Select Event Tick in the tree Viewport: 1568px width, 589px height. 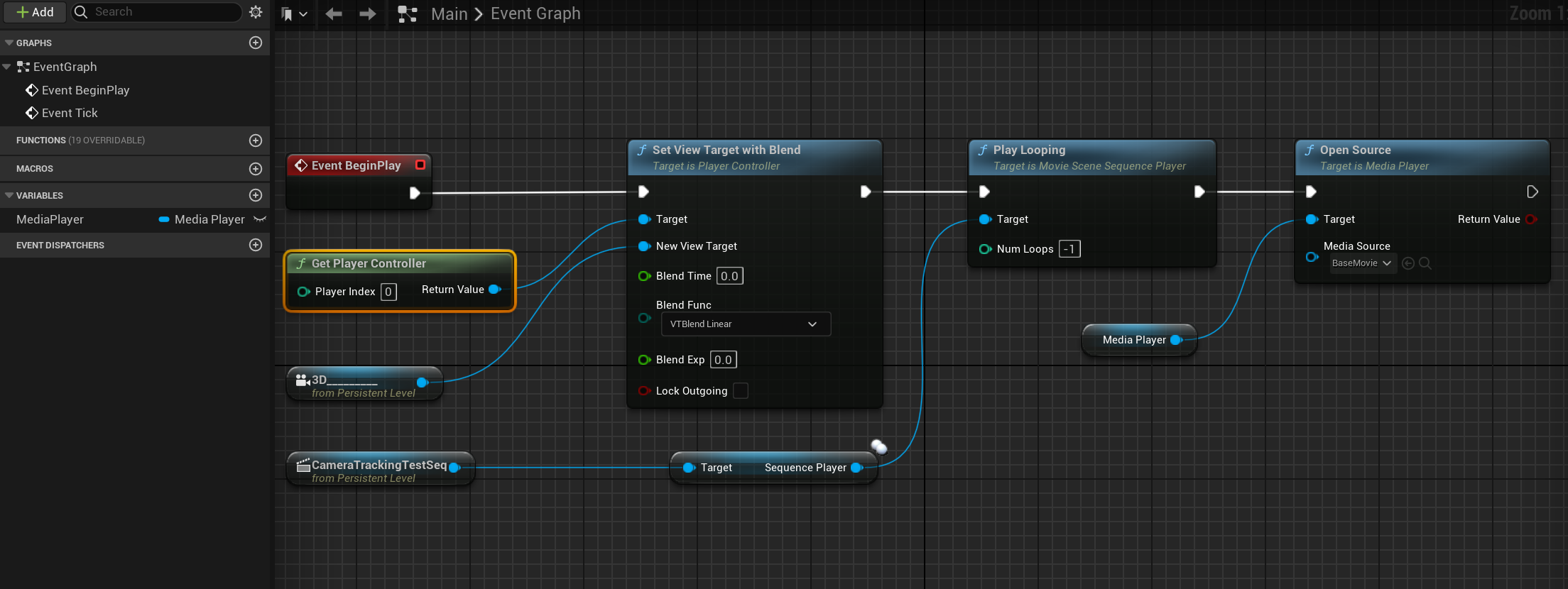click(x=70, y=113)
